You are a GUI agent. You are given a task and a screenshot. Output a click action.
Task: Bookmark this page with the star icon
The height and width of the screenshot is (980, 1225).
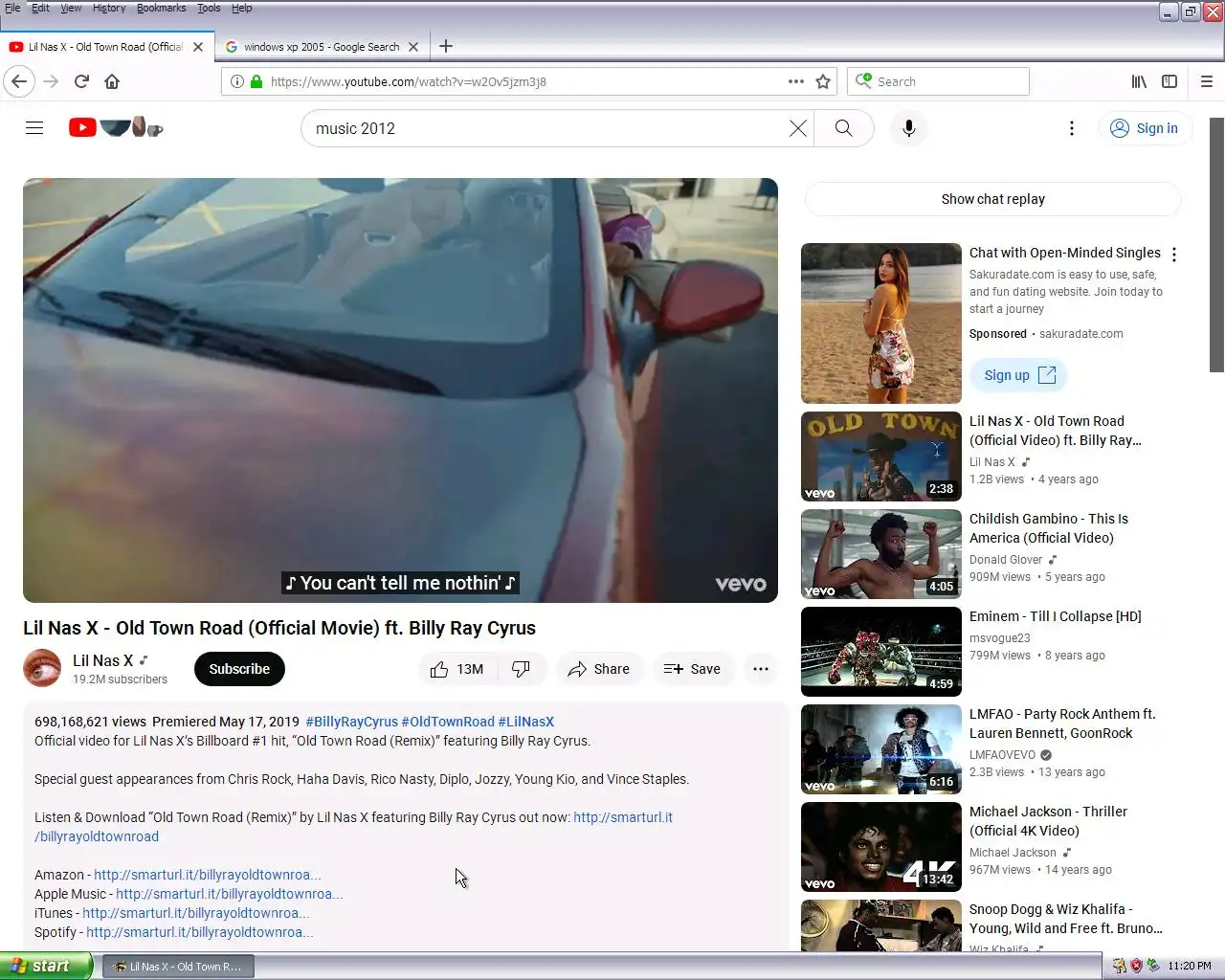823,81
